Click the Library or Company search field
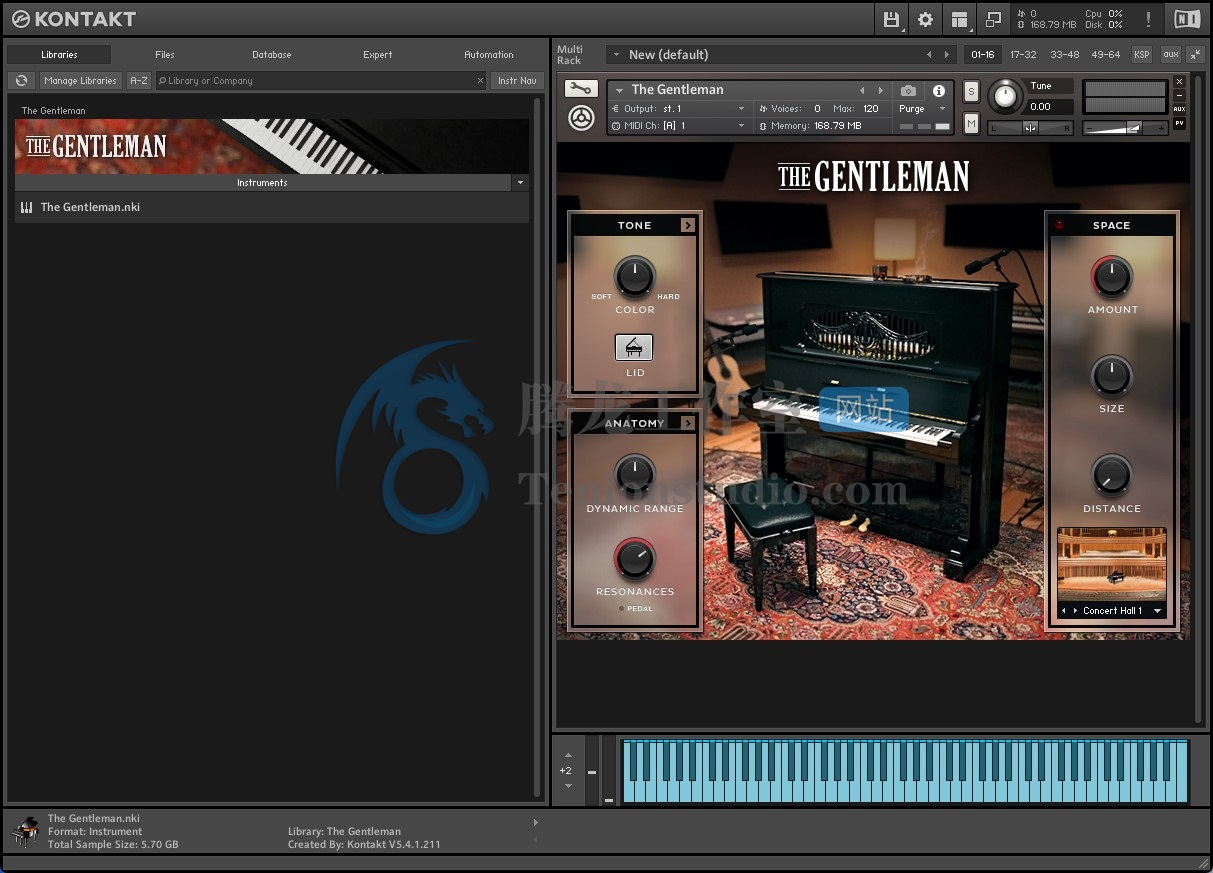Screen dimensions: 1213x873 tap(321, 81)
